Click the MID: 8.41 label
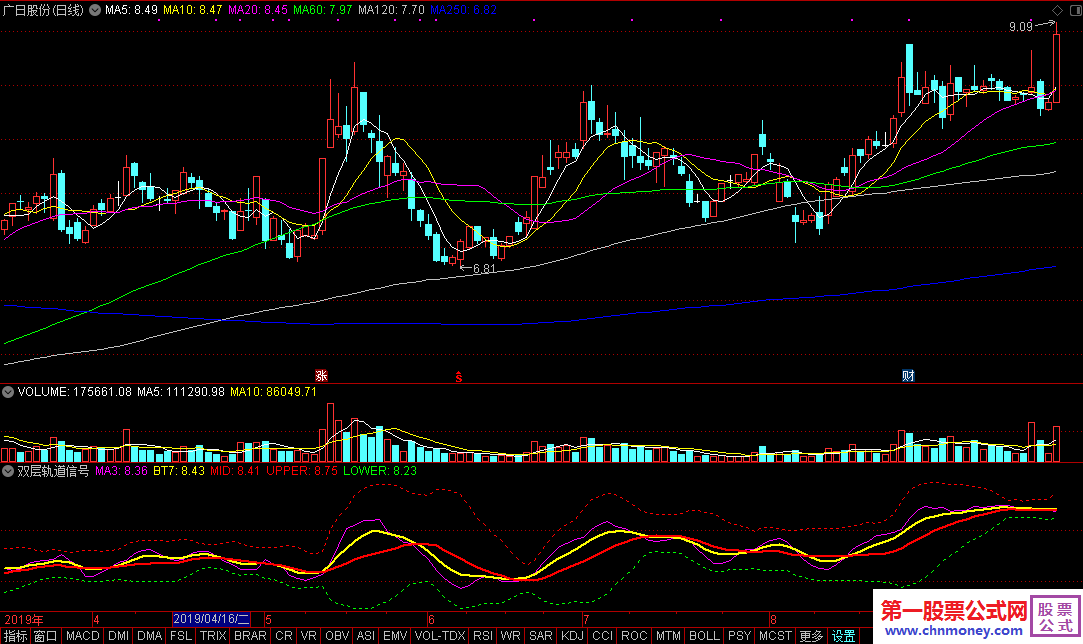The width and height of the screenshot is (1083, 644). pos(235,471)
